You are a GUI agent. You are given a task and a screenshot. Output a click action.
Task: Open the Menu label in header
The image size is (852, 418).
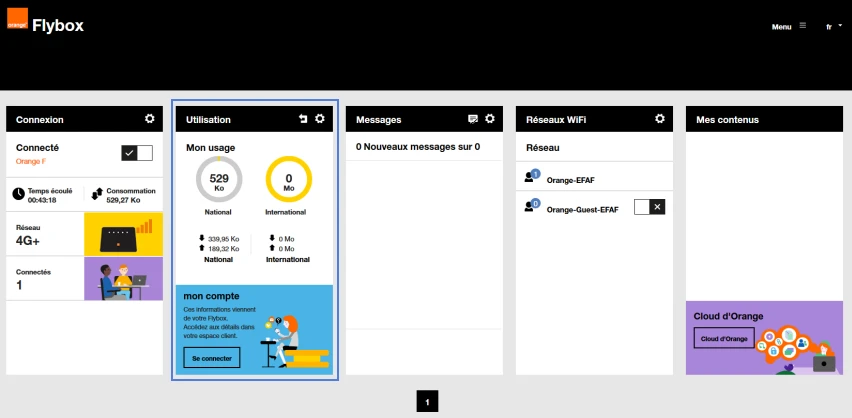point(781,27)
